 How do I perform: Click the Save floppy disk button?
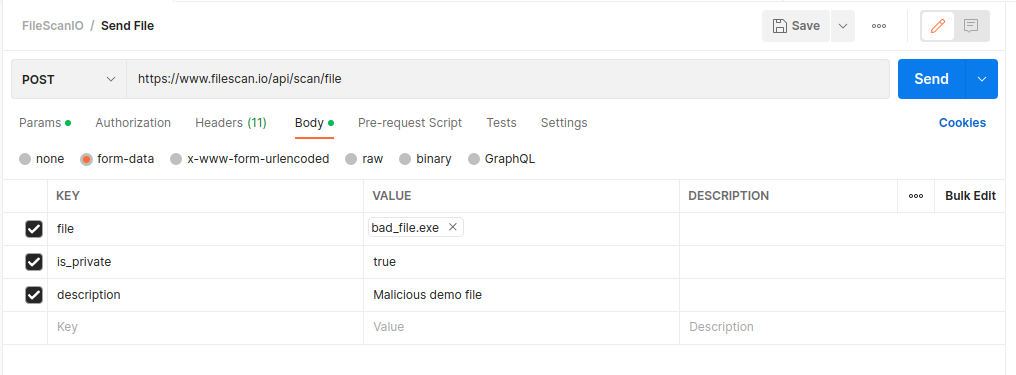tap(796, 26)
